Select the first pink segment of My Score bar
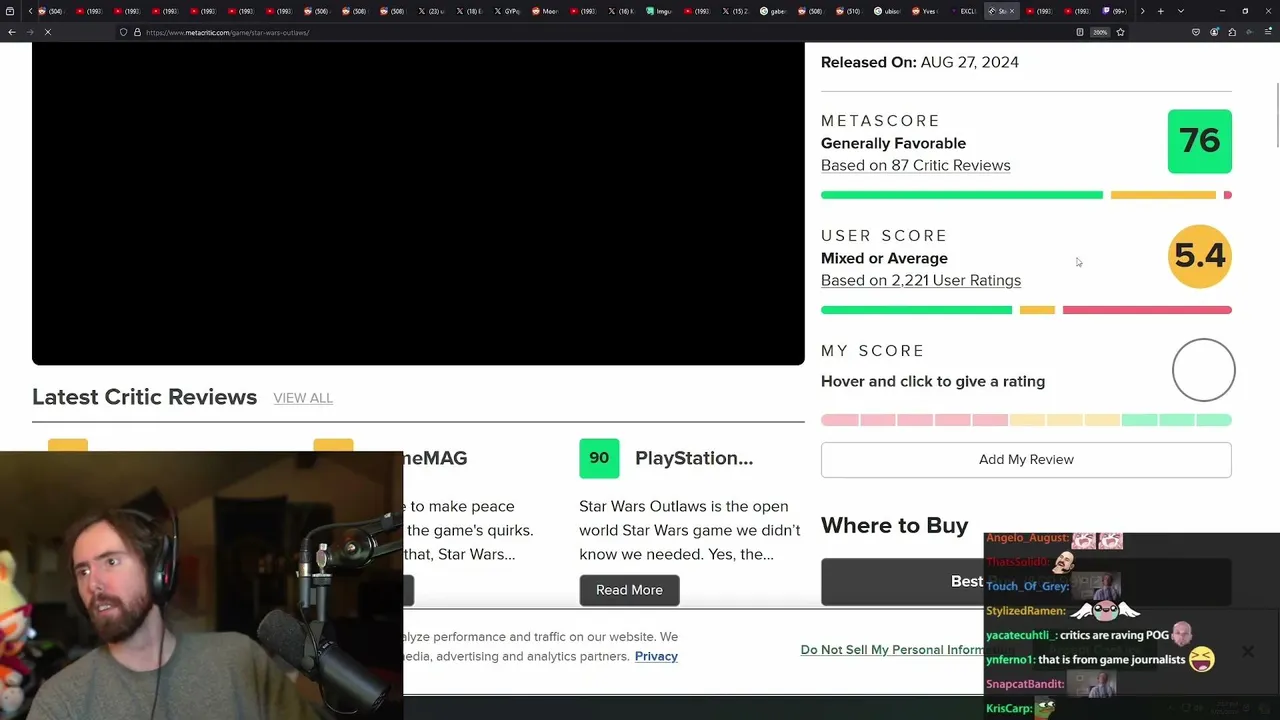Image resolution: width=1280 pixels, height=720 pixels. point(839,420)
